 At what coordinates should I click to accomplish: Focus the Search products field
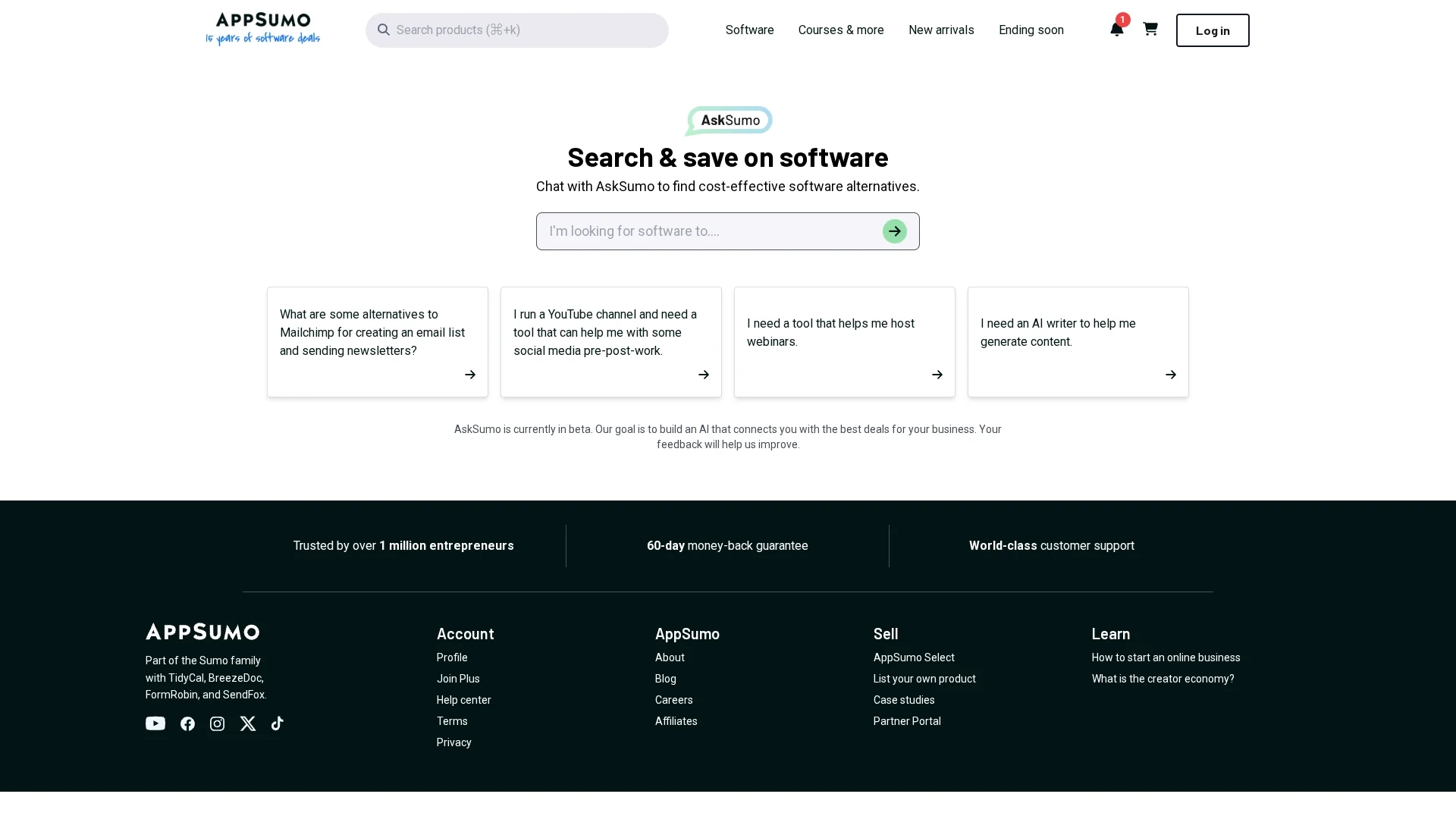pyautogui.click(x=517, y=30)
